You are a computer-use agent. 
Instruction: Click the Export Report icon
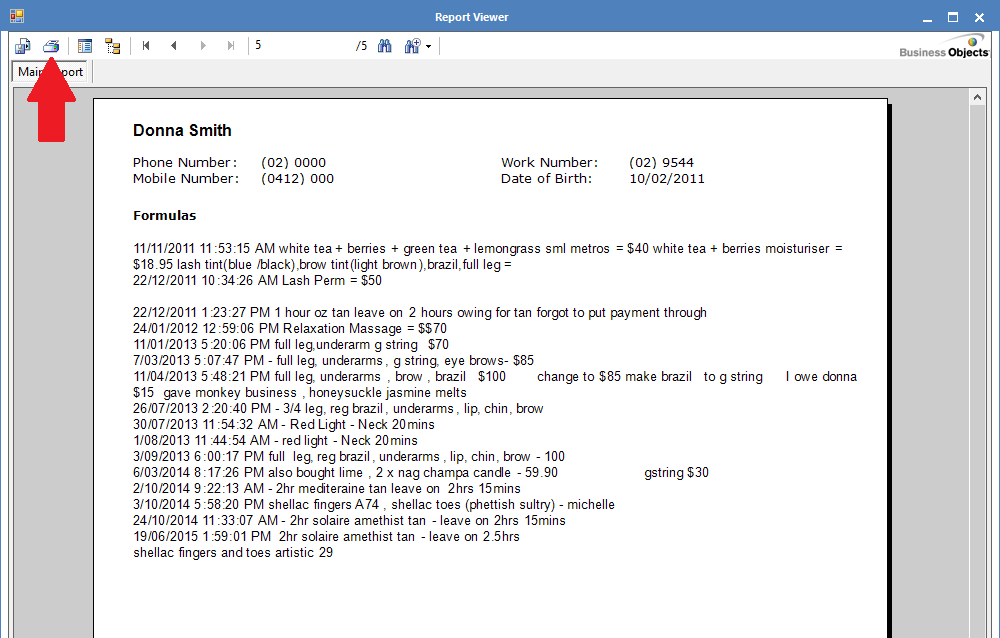pos(23,46)
